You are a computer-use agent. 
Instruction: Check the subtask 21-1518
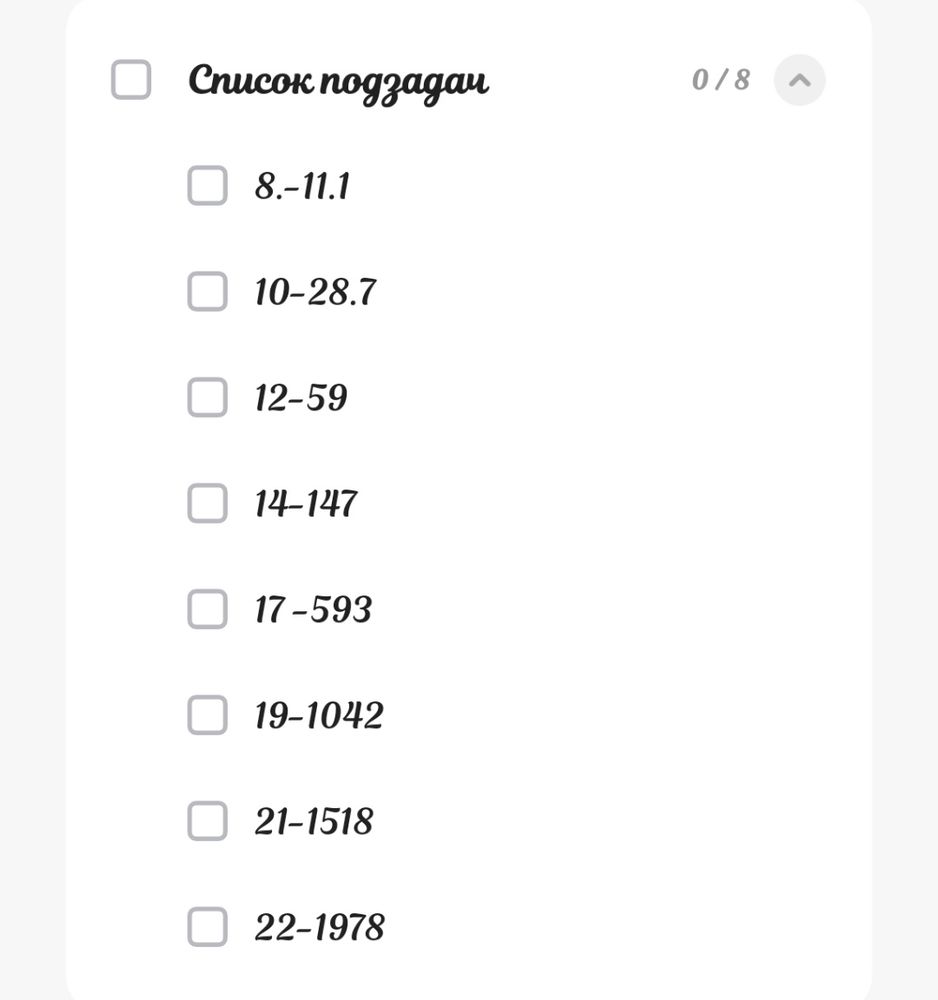[206, 822]
